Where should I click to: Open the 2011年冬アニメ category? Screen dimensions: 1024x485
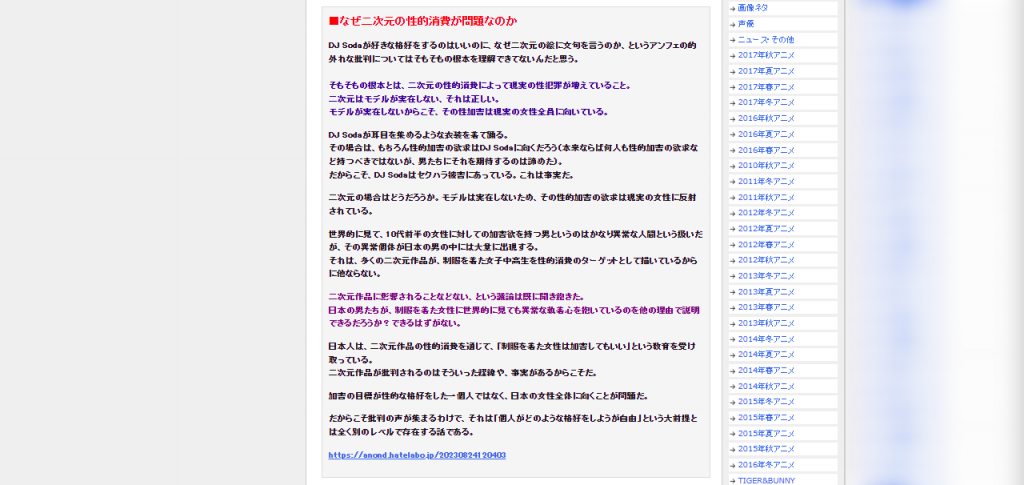click(x=766, y=181)
